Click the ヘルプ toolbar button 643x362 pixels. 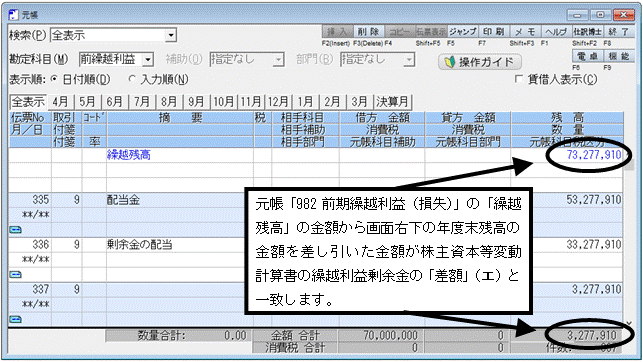click(556, 32)
